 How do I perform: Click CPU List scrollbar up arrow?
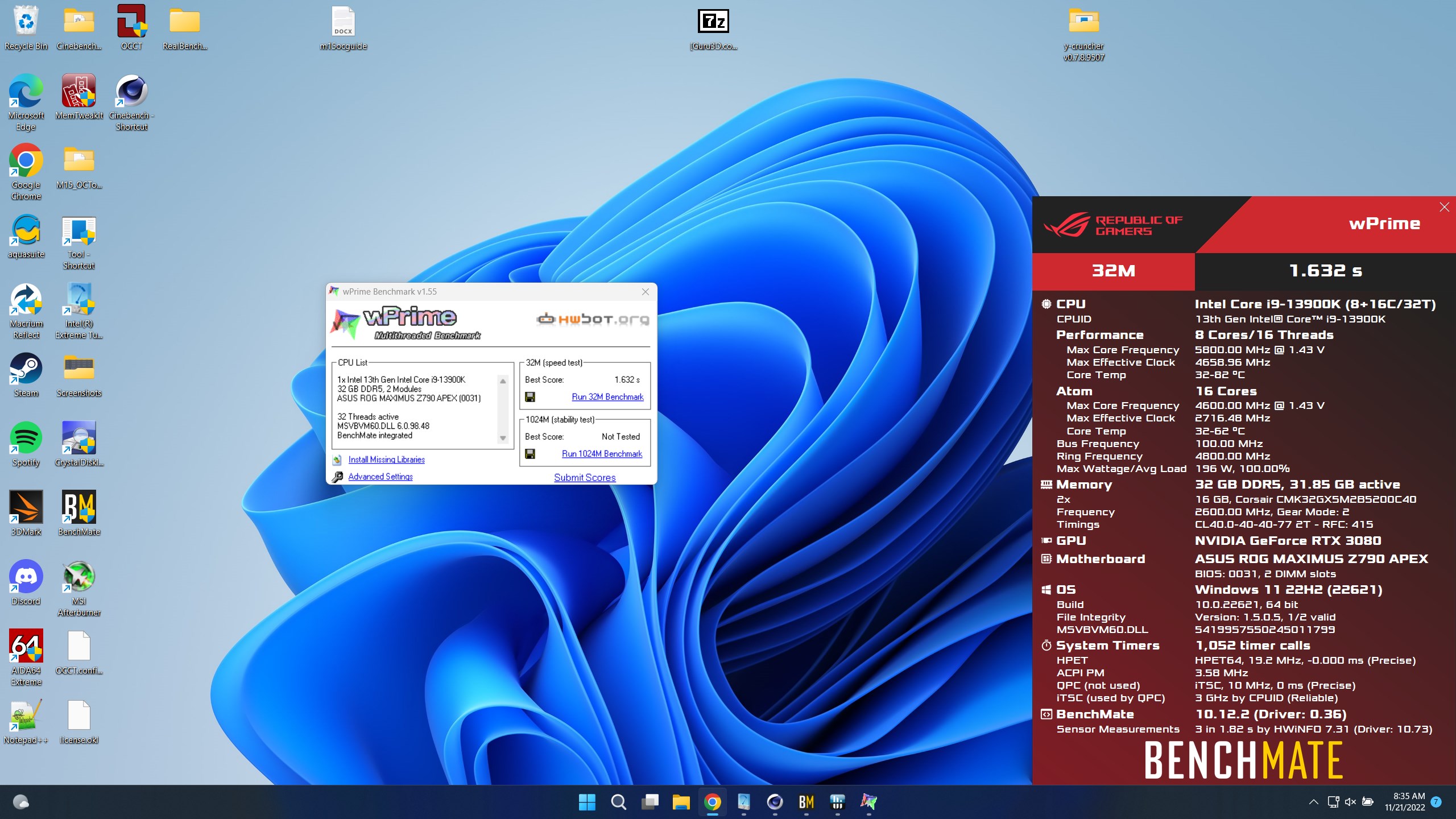(x=503, y=381)
